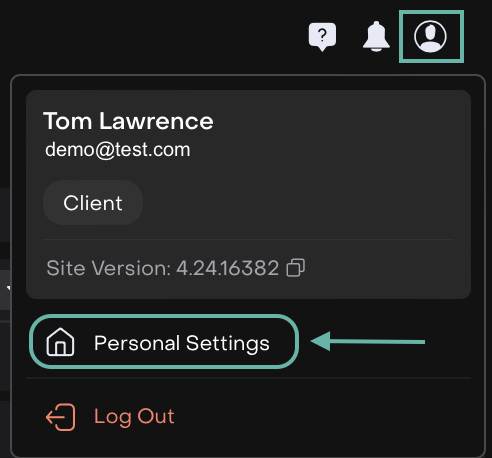Click the green arrow pointing to Personal Settings
This screenshot has width=492, height=458.
point(368,341)
